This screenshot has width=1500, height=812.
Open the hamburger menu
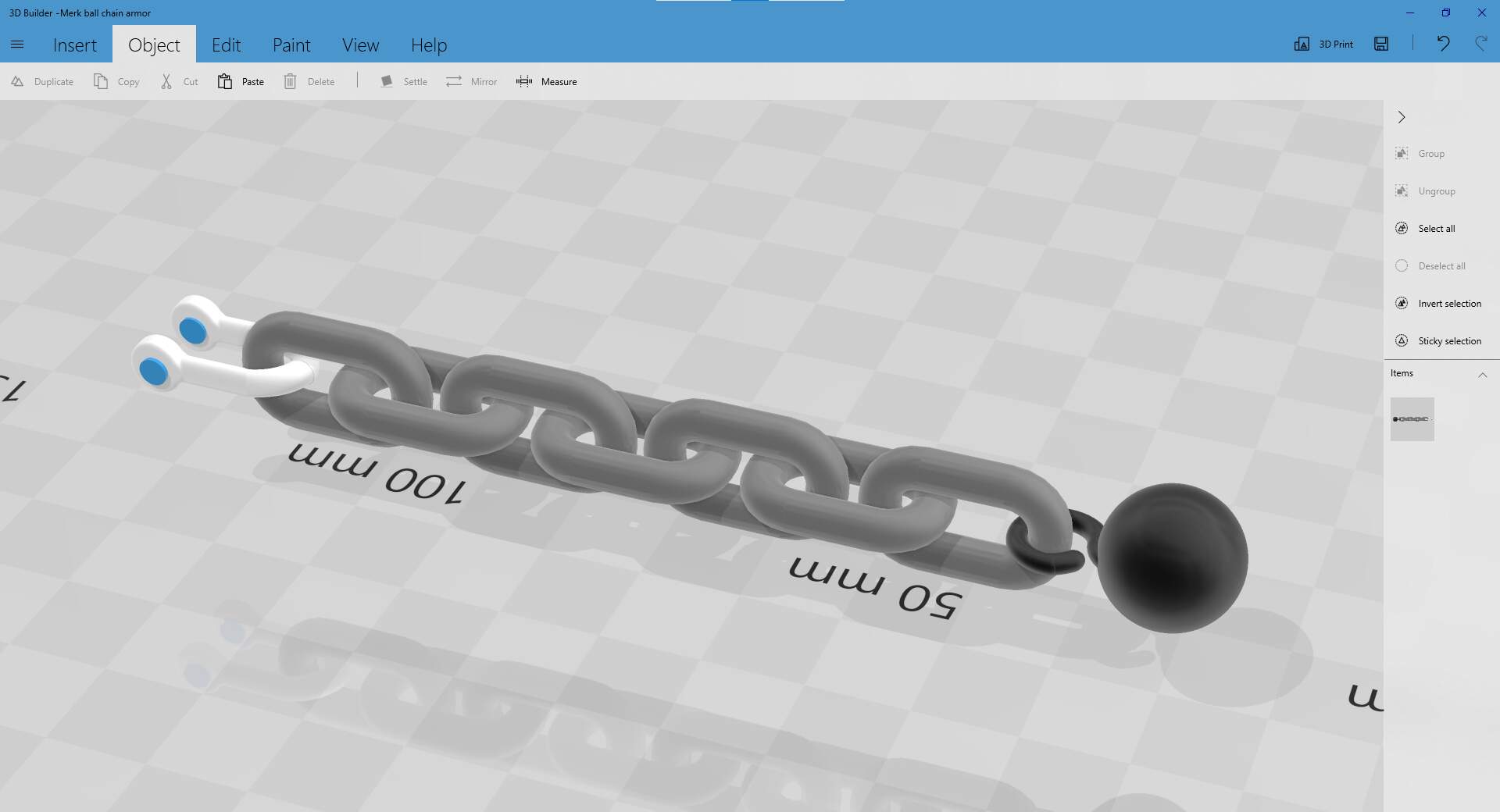point(17,45)
